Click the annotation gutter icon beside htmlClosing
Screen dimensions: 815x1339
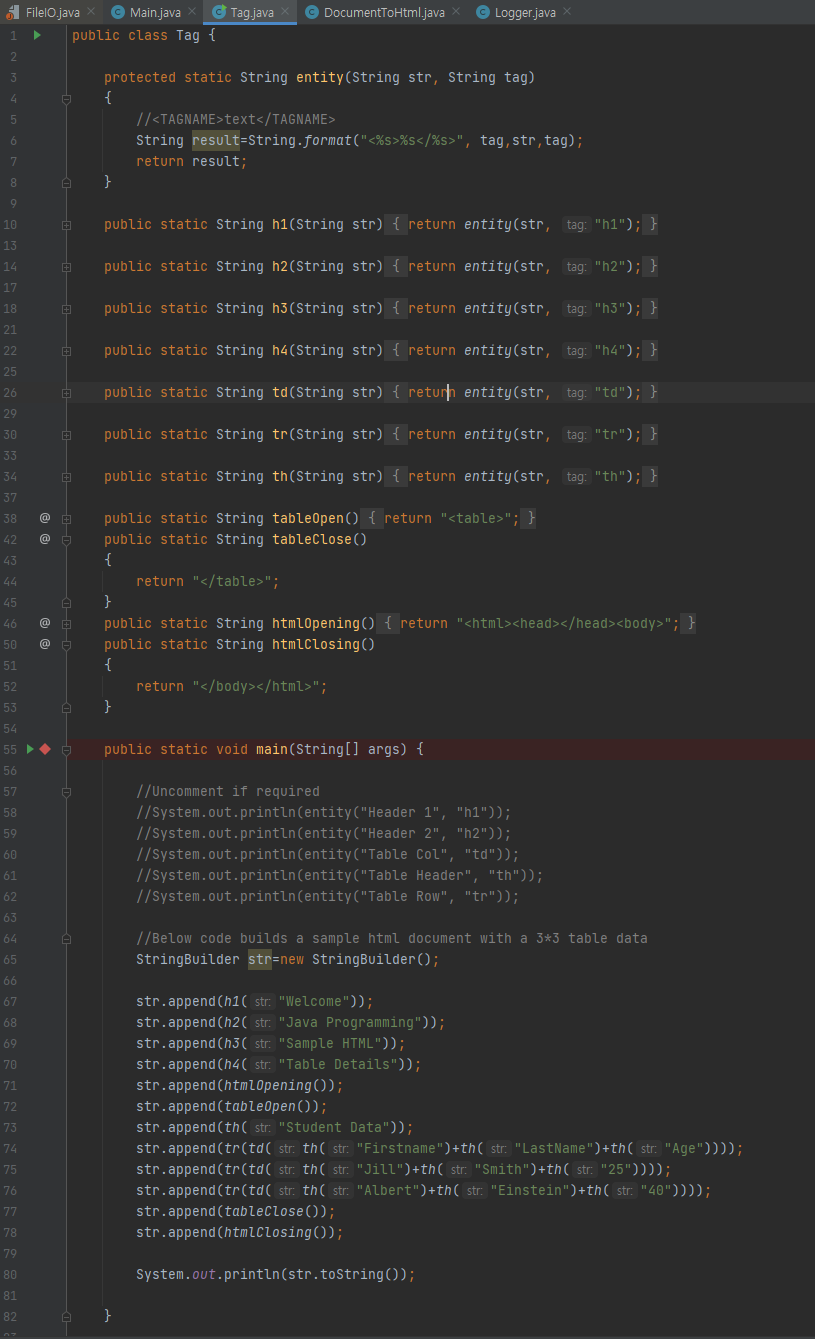tap(42, 643)
